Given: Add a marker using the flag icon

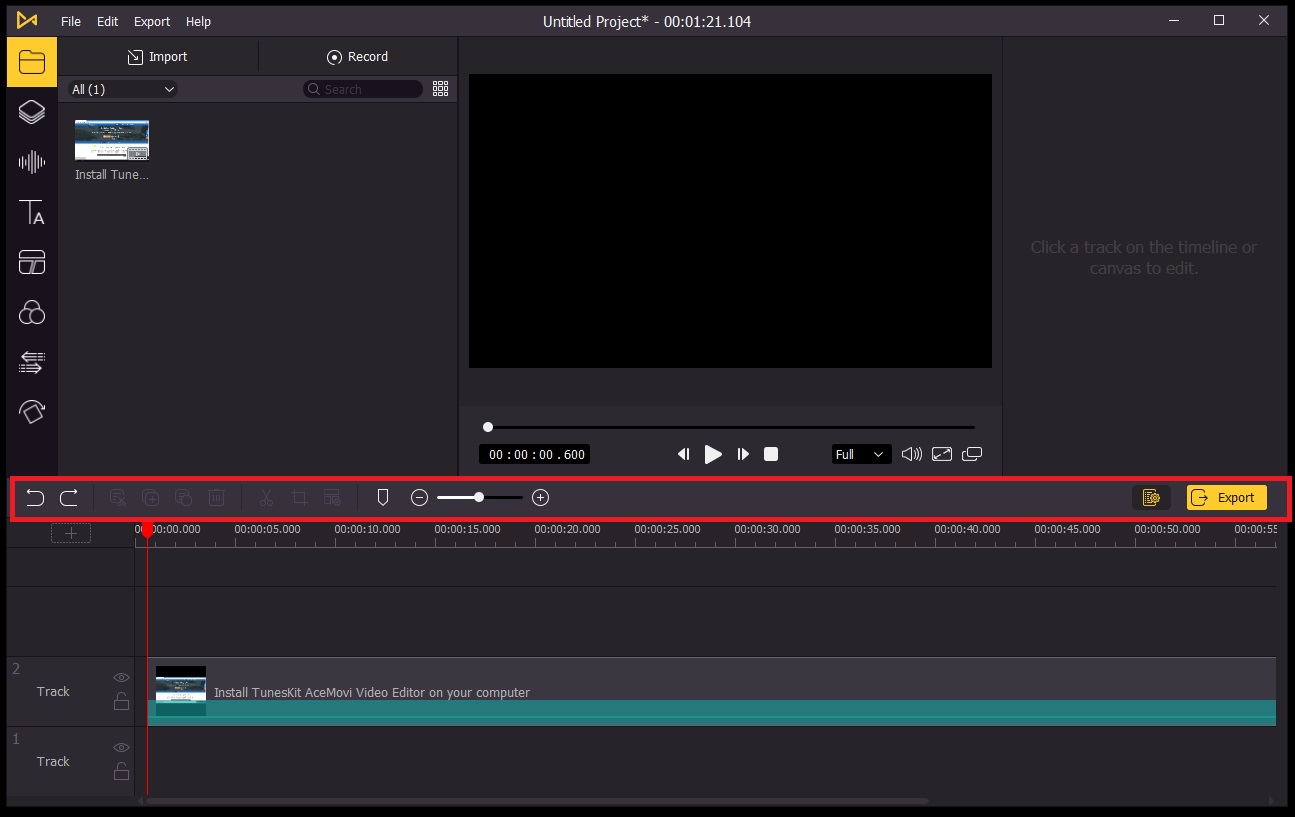Looking at the screenshot, I should click(382, 497).
